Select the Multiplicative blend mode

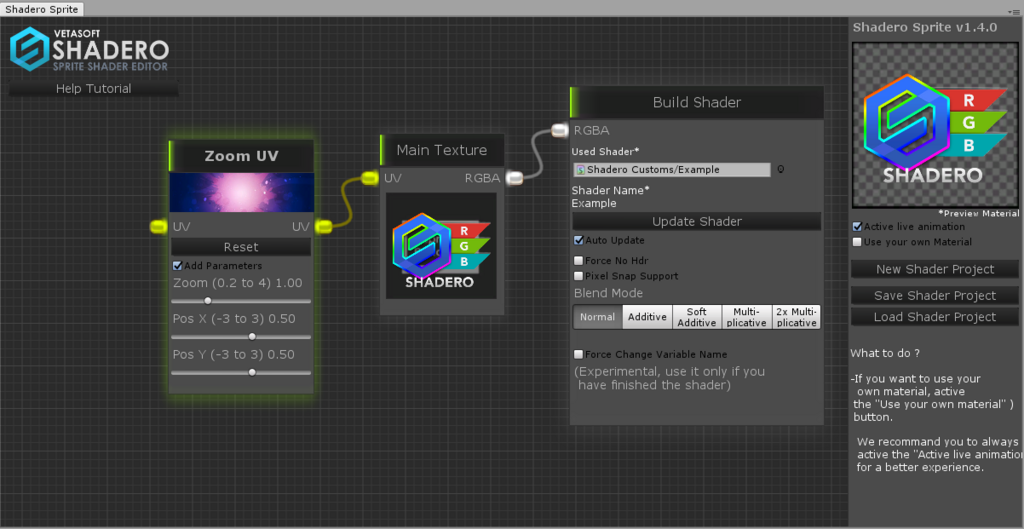click(x=746, y=317)
